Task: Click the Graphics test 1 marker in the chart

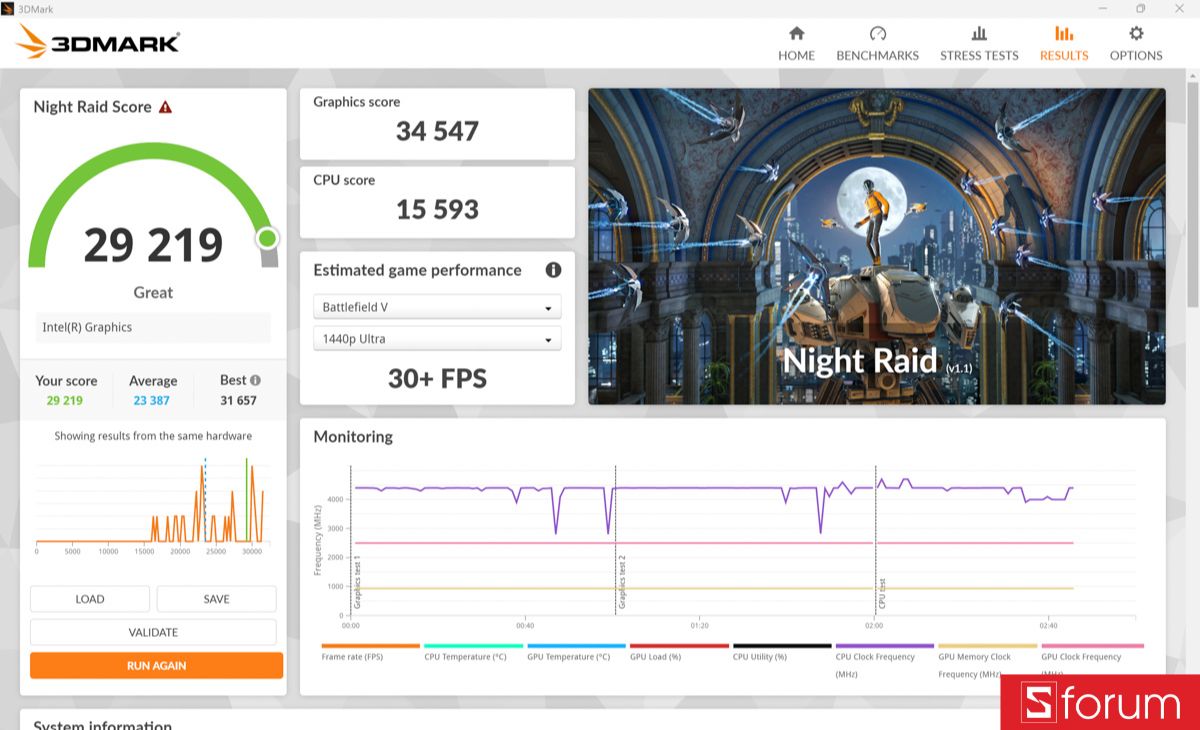Action: pyautogui.click(x=357, y=581)
